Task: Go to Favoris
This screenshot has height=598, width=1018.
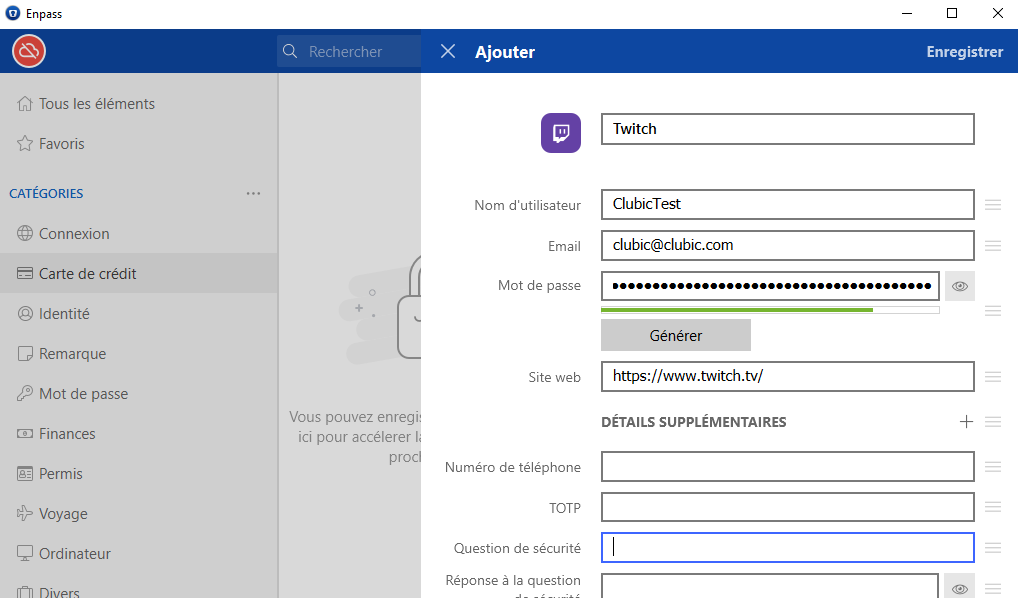Action: point(139,143)
